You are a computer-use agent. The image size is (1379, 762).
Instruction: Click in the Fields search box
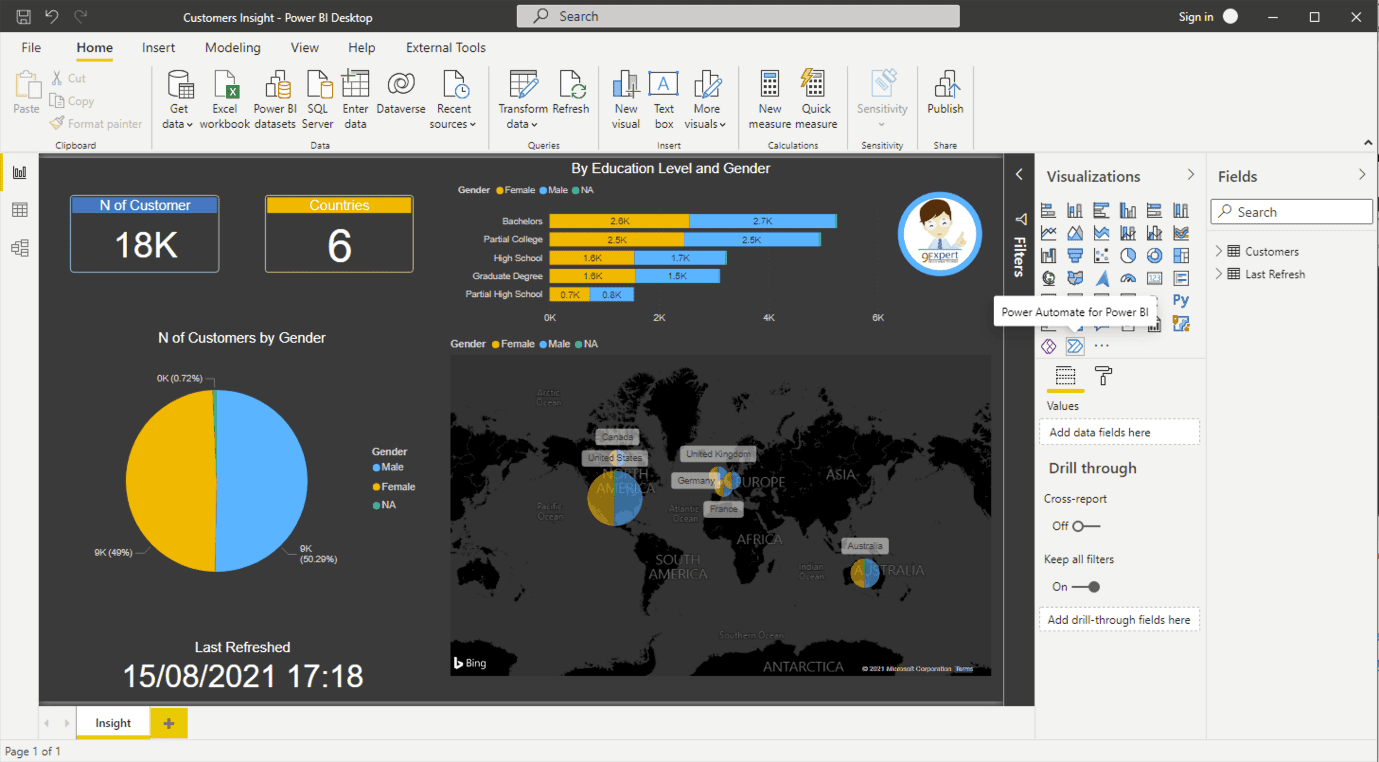(x=1291, y=211)
